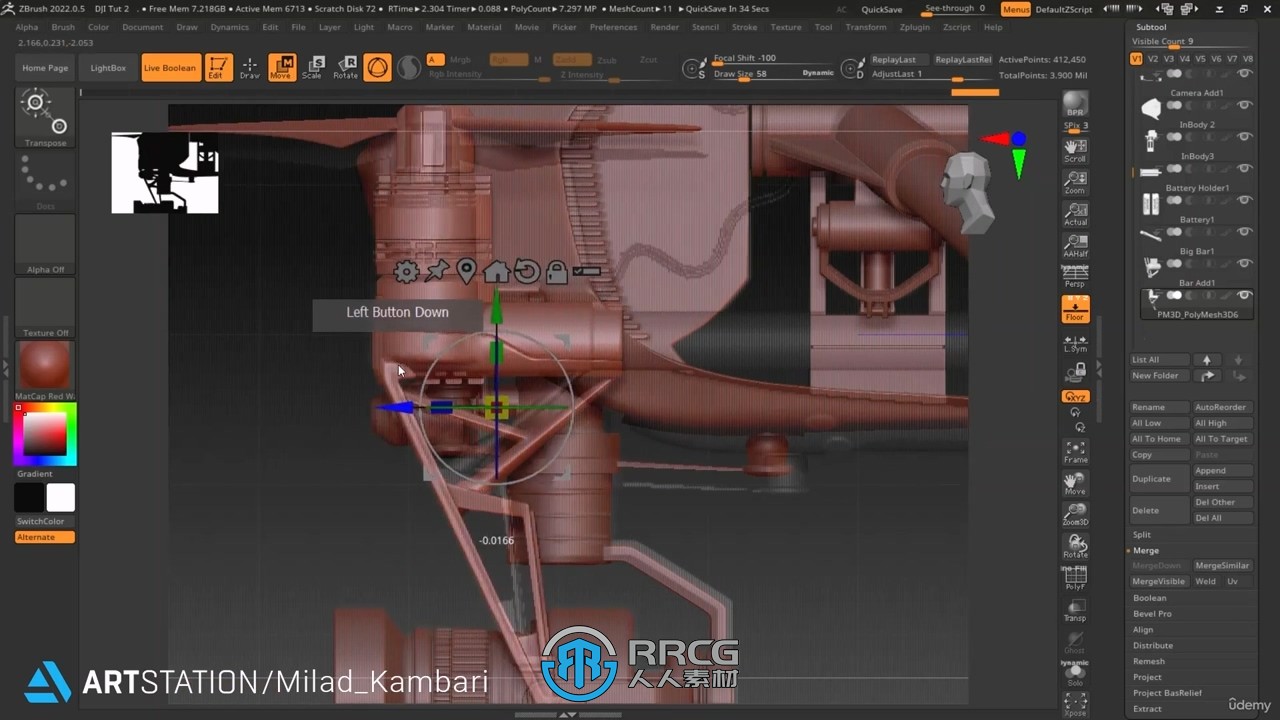Toggle XYZ rotation mode
This screenshot has height=720, width=1280.
[x=1075, y=397]
